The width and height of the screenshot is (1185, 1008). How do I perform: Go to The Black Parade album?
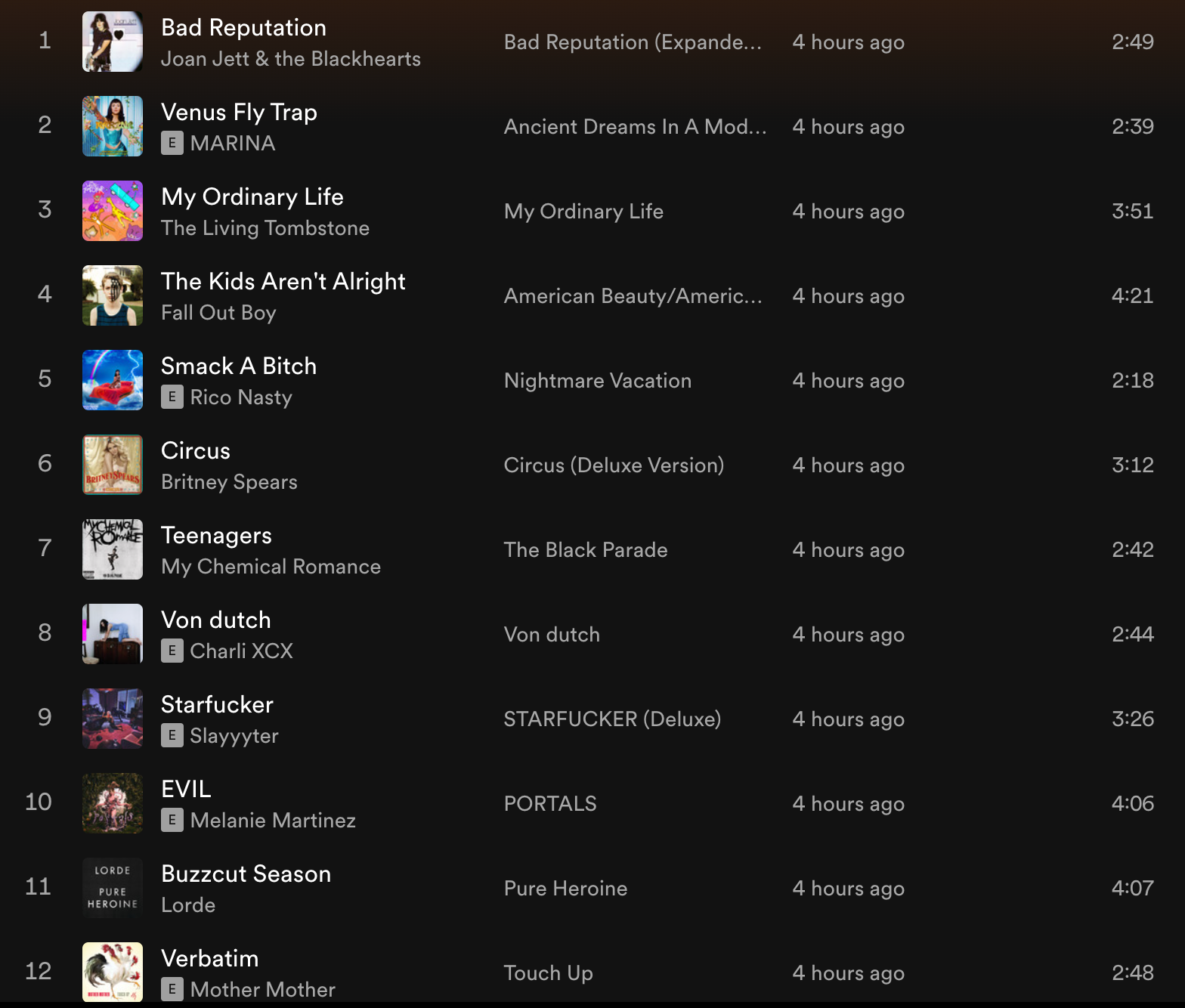(x=586, y=549)
